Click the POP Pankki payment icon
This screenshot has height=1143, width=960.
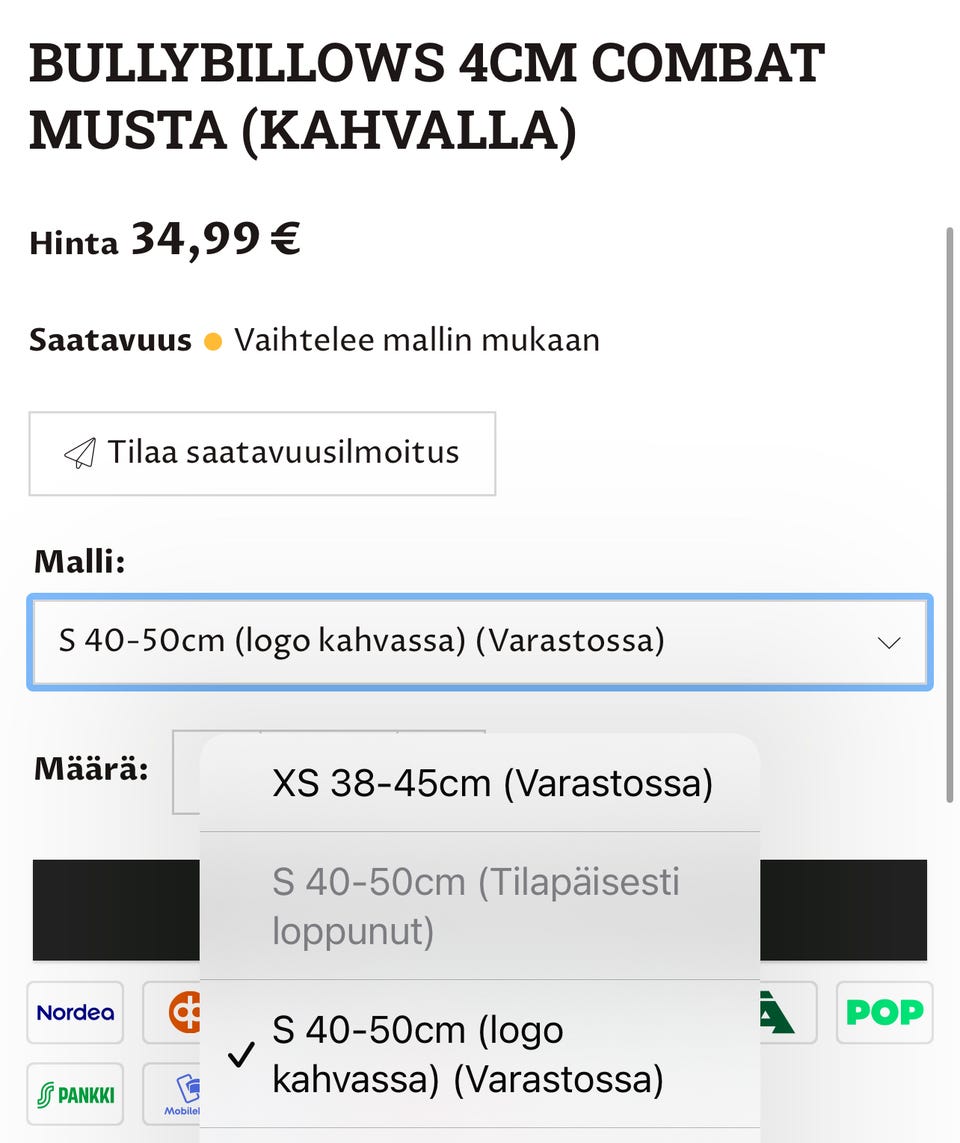click(x=884, y=1012)
